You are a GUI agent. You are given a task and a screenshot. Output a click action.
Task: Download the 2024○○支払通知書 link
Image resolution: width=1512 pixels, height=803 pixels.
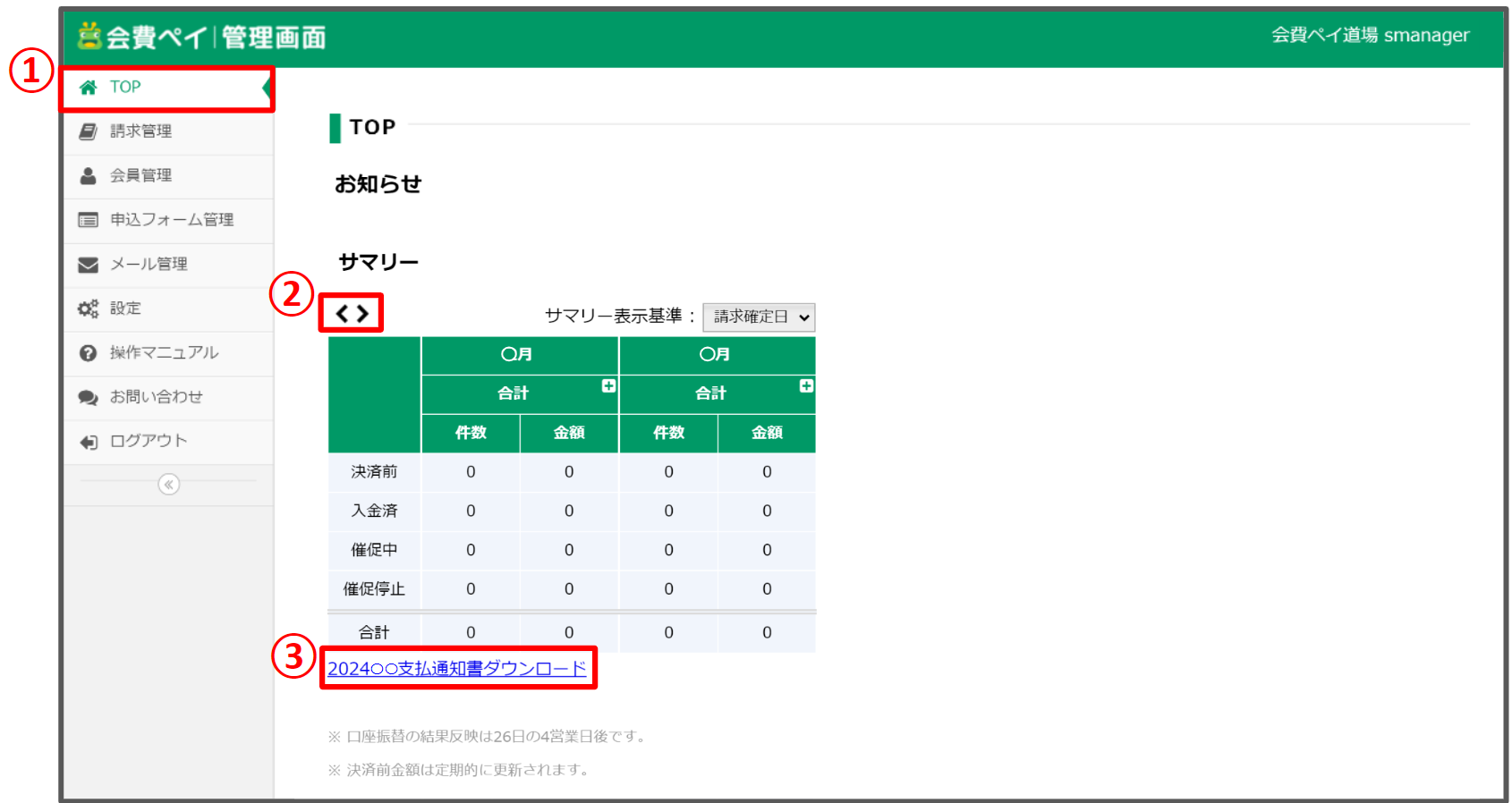pyautogui.click(x=456, y=669)
